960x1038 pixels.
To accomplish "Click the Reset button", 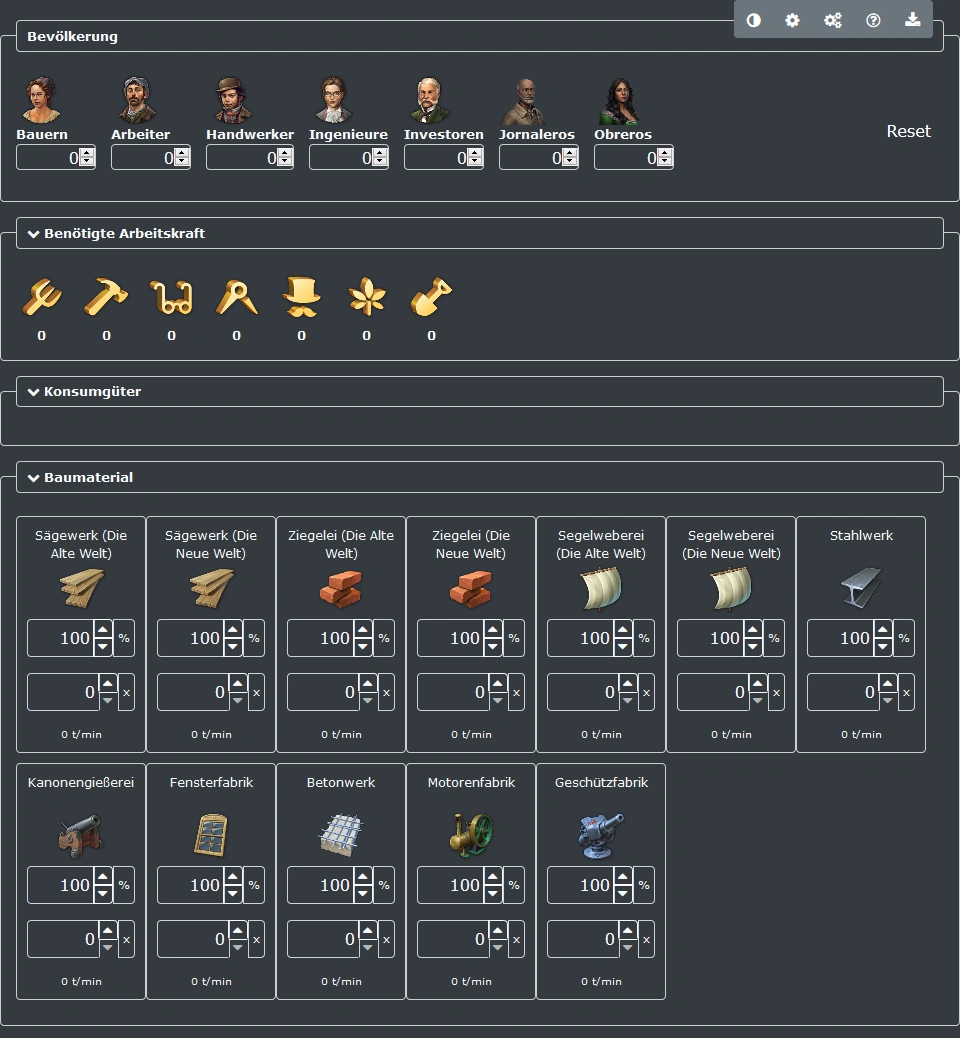I will click(908, 131).
